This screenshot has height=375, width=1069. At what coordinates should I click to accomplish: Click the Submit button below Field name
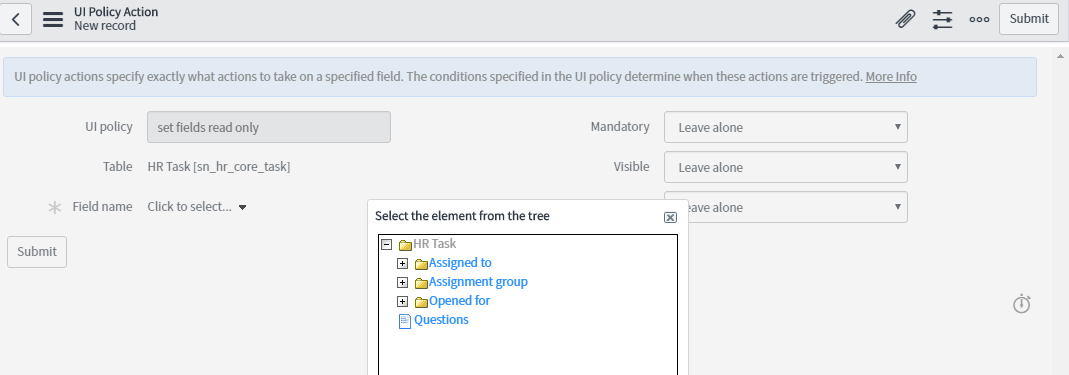[x=37, y=252]
